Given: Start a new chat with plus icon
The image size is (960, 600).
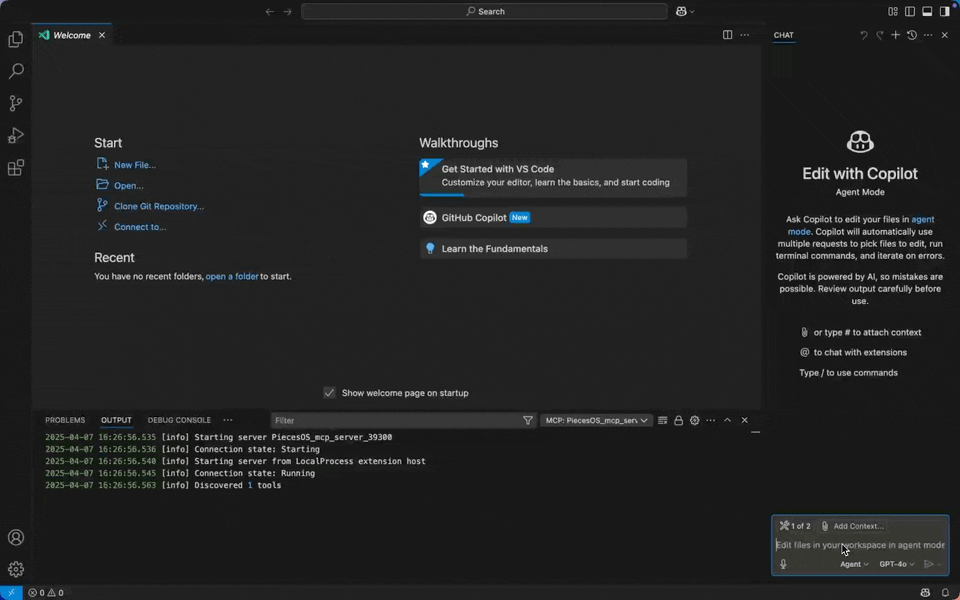Looking at the screenshot, I should (x=895, y=35).
